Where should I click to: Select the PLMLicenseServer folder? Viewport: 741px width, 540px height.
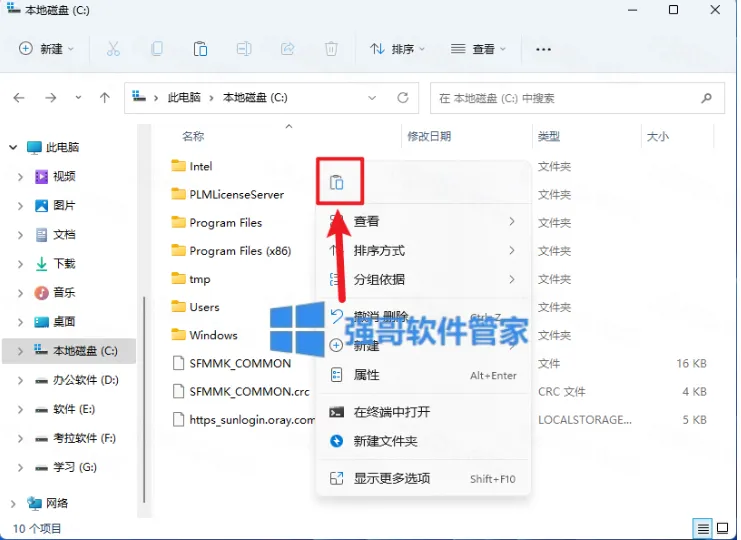click(227, 194)
